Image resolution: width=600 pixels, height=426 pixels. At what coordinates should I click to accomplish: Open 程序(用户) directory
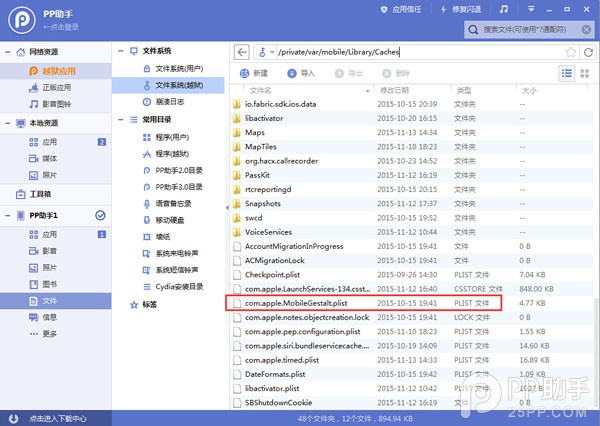pyautogui.click(x=168, y=137)
